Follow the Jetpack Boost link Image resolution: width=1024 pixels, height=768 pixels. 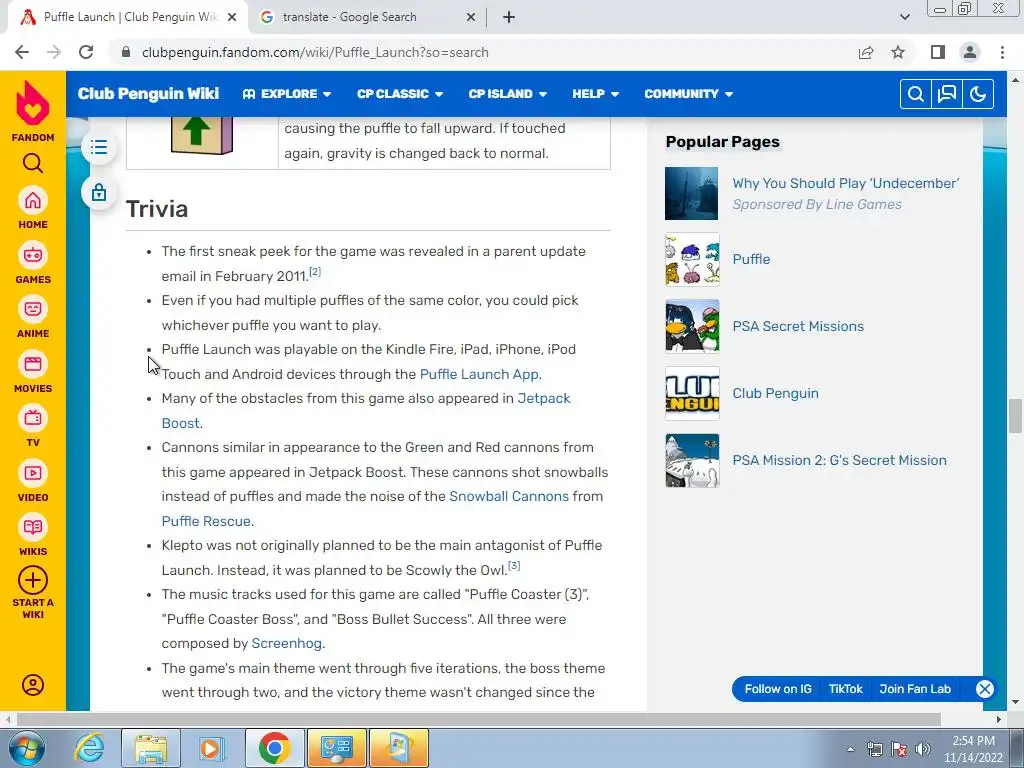366,411
